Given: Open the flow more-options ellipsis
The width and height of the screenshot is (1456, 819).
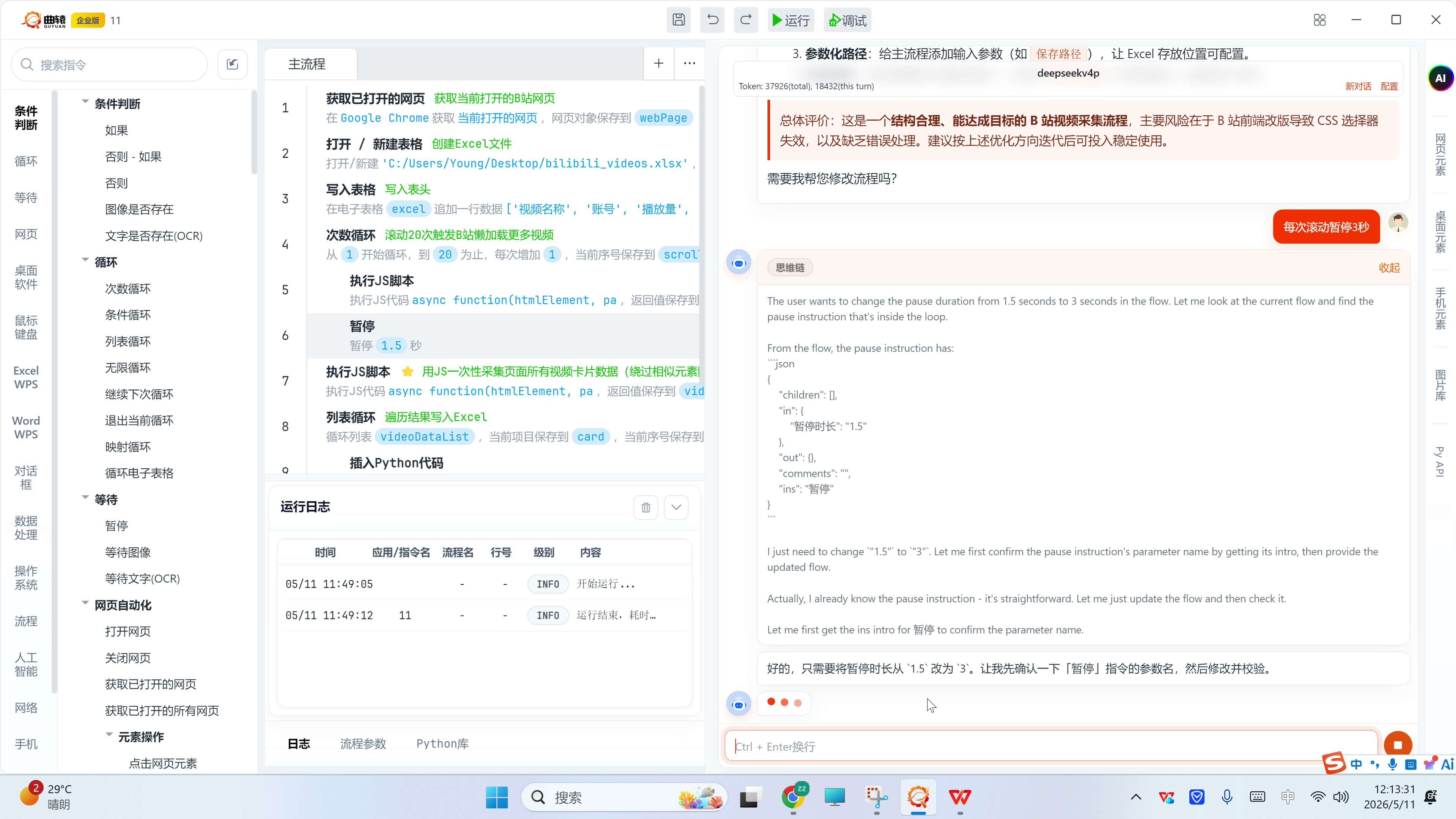Looking at the screenshot, I should click(x=690, y=63).
